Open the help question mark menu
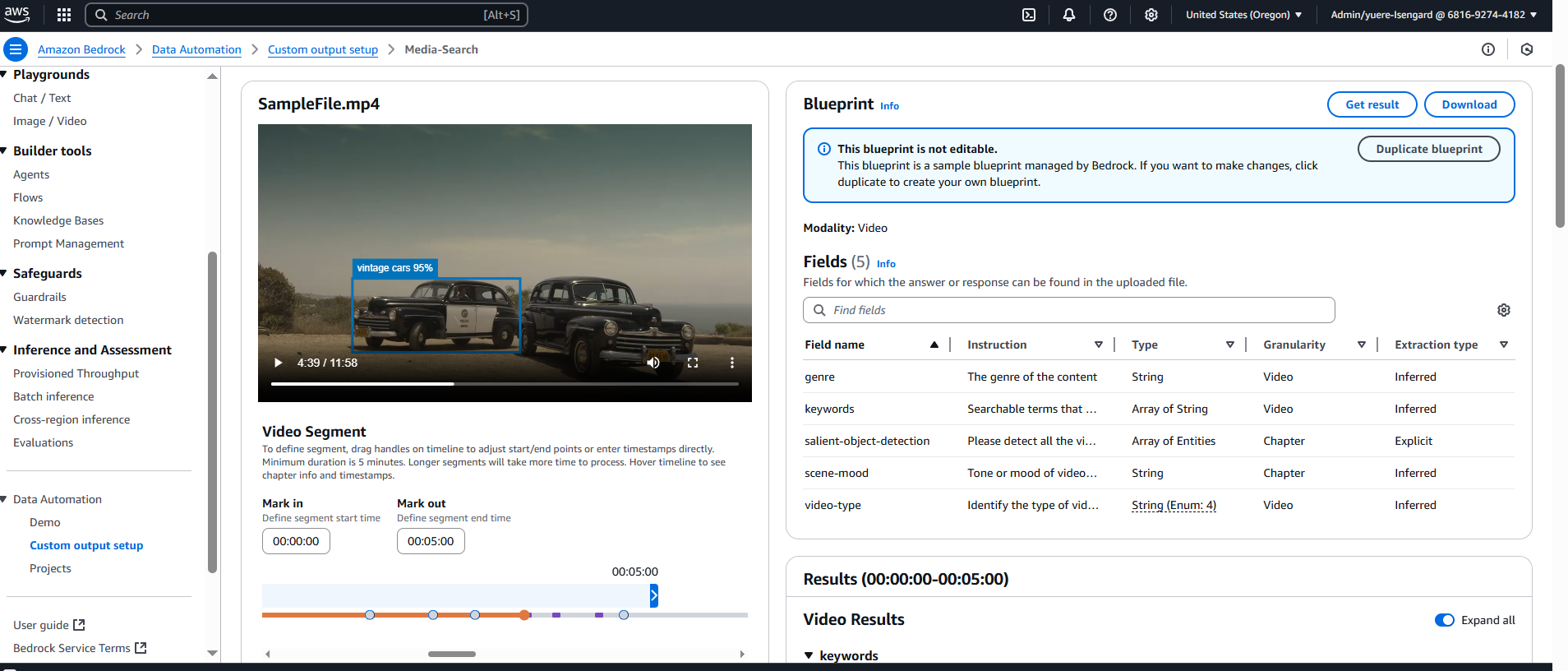The width and height of the screenshot is (1568, 671). click(x=1109, y=15)
